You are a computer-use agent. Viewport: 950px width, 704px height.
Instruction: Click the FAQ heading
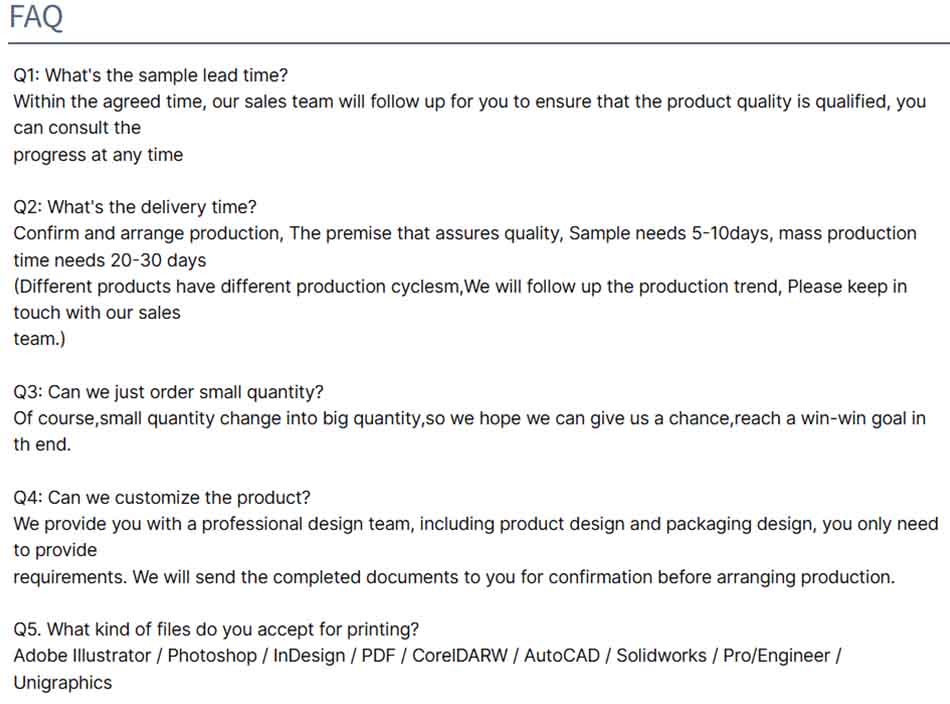[x=36, y=18]
